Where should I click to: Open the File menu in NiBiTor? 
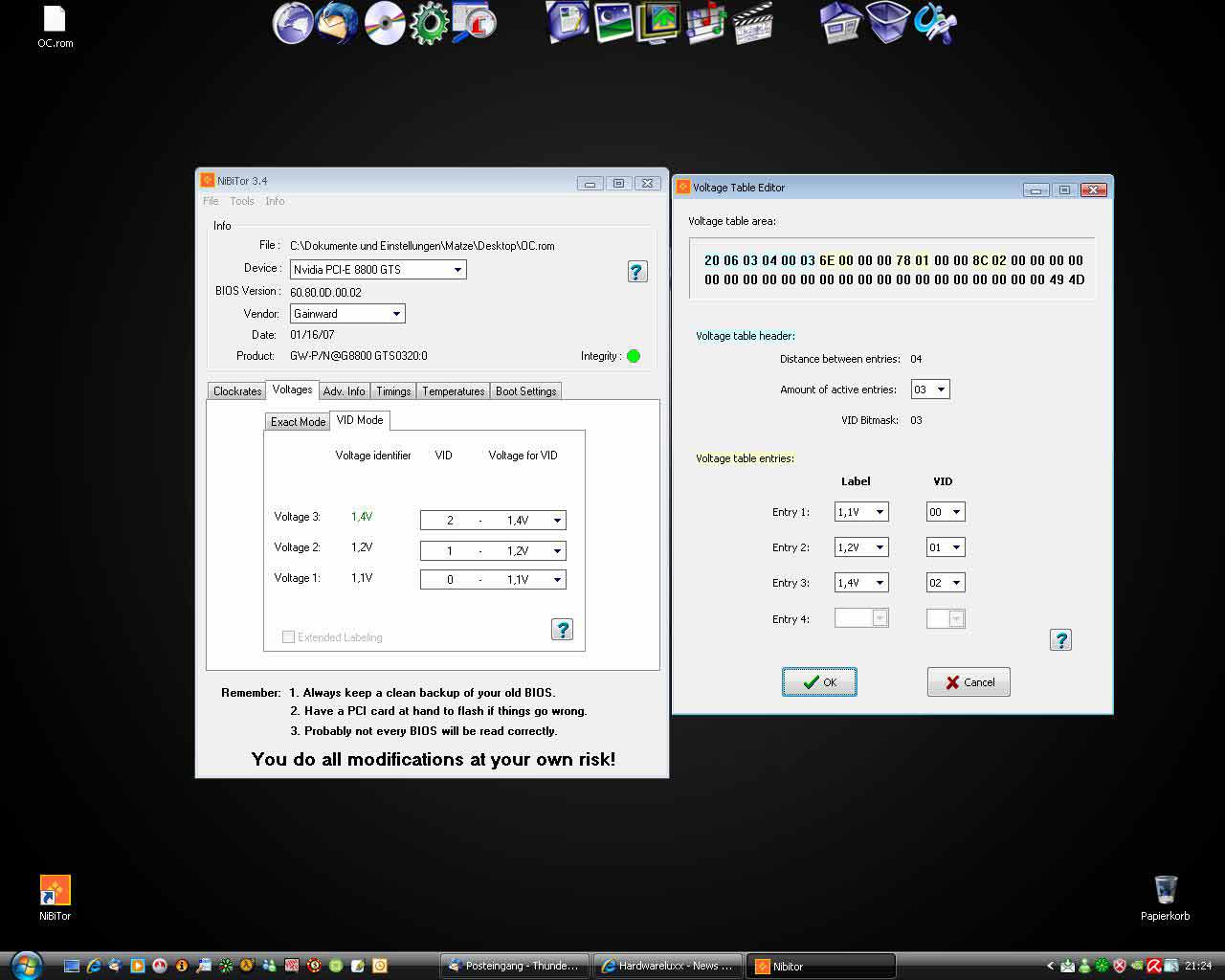click(211, 201)
